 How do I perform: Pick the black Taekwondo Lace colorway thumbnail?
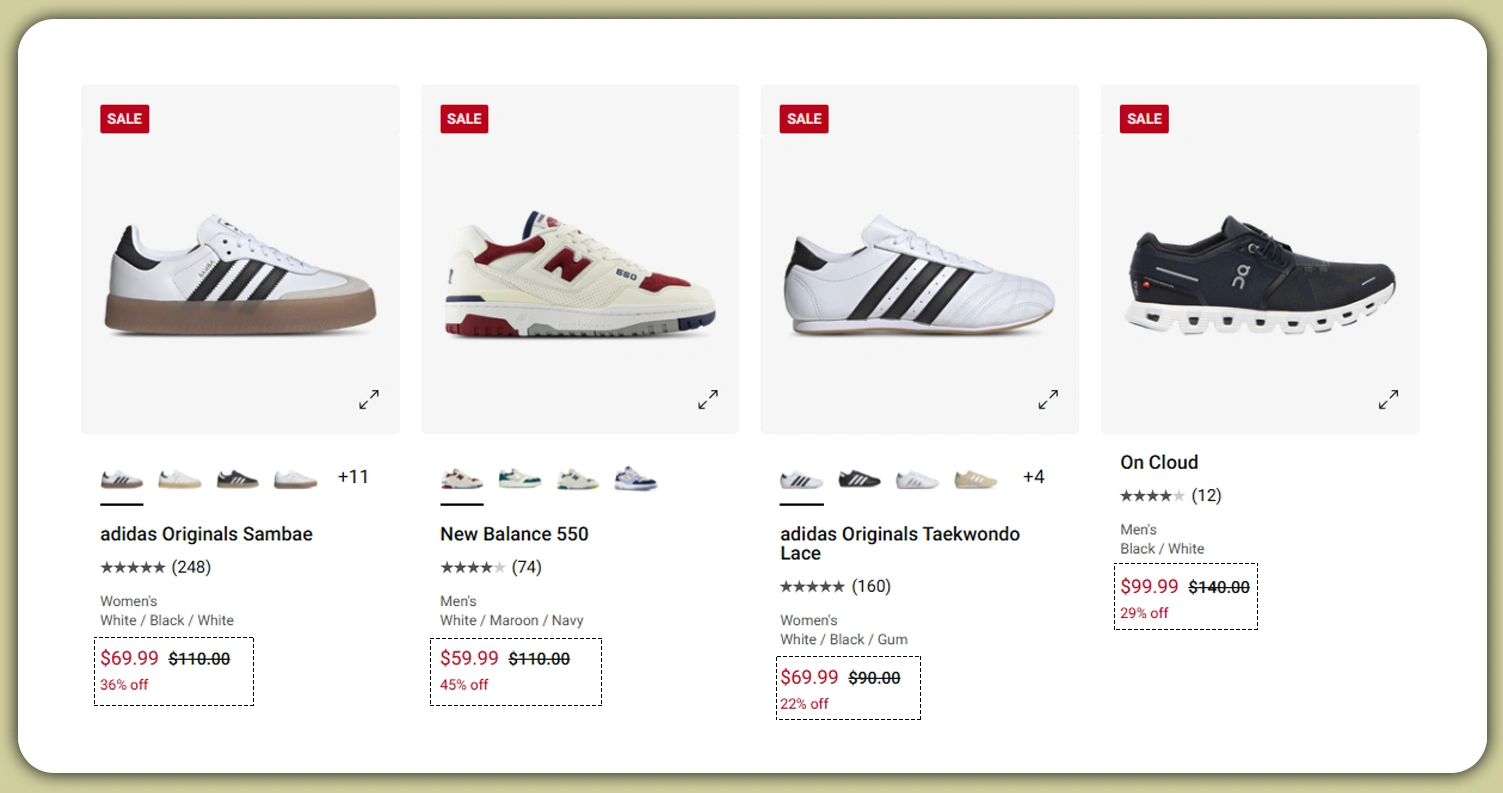pos(859,477)
